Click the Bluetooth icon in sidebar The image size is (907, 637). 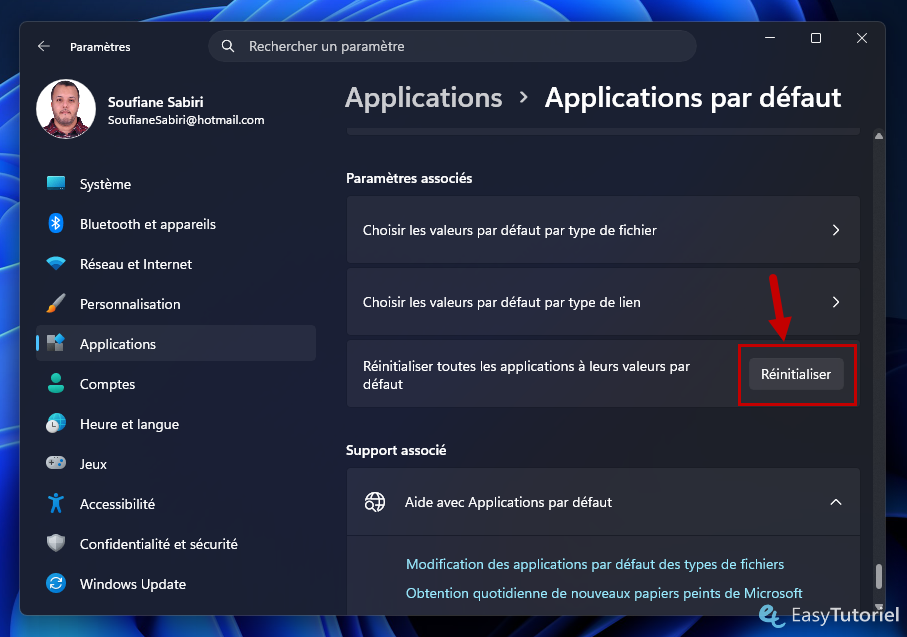click(56, 223)
